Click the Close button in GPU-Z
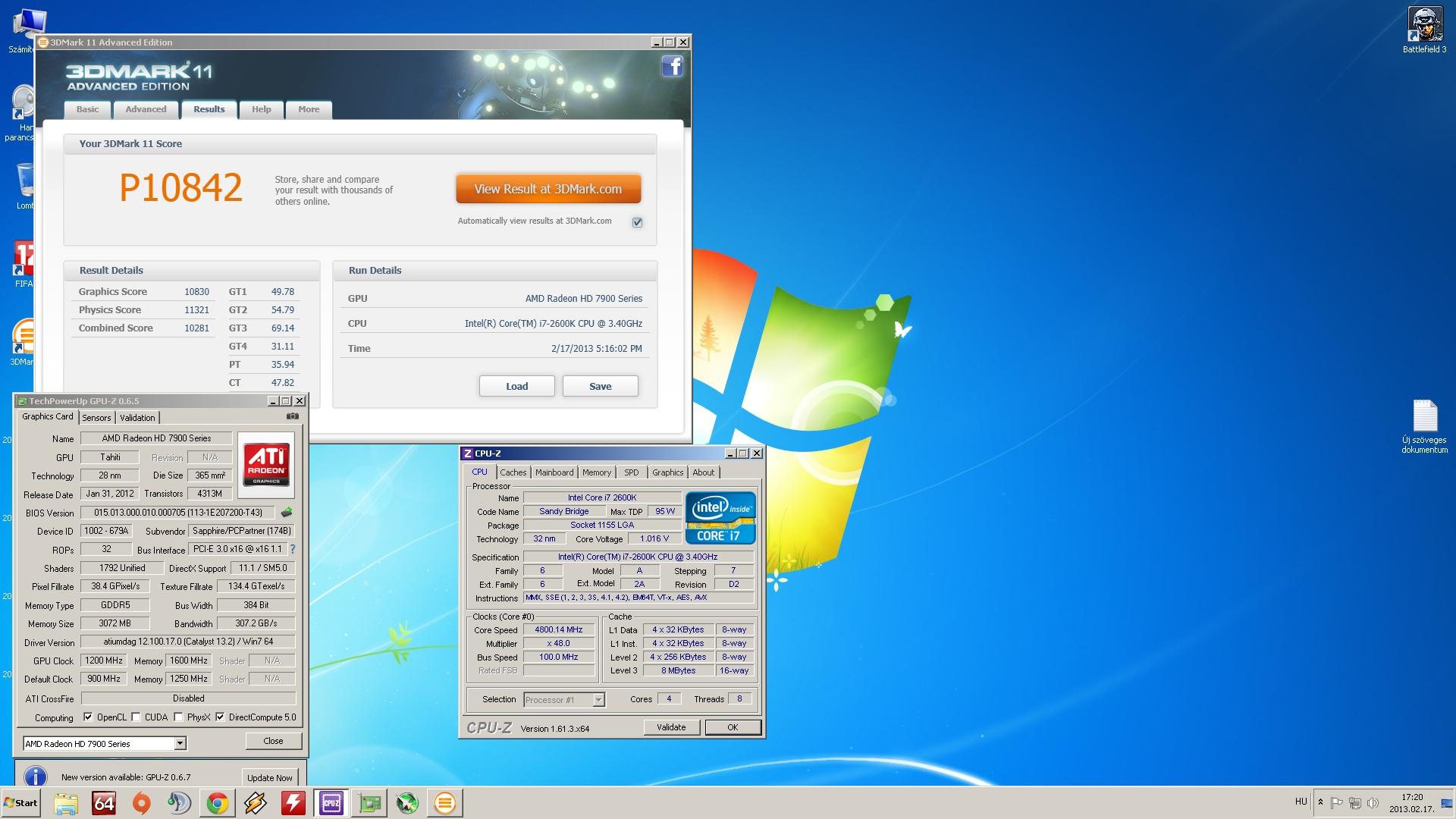Image resolution: width=1456 pixels, height=819 pixels. point(274,741)
